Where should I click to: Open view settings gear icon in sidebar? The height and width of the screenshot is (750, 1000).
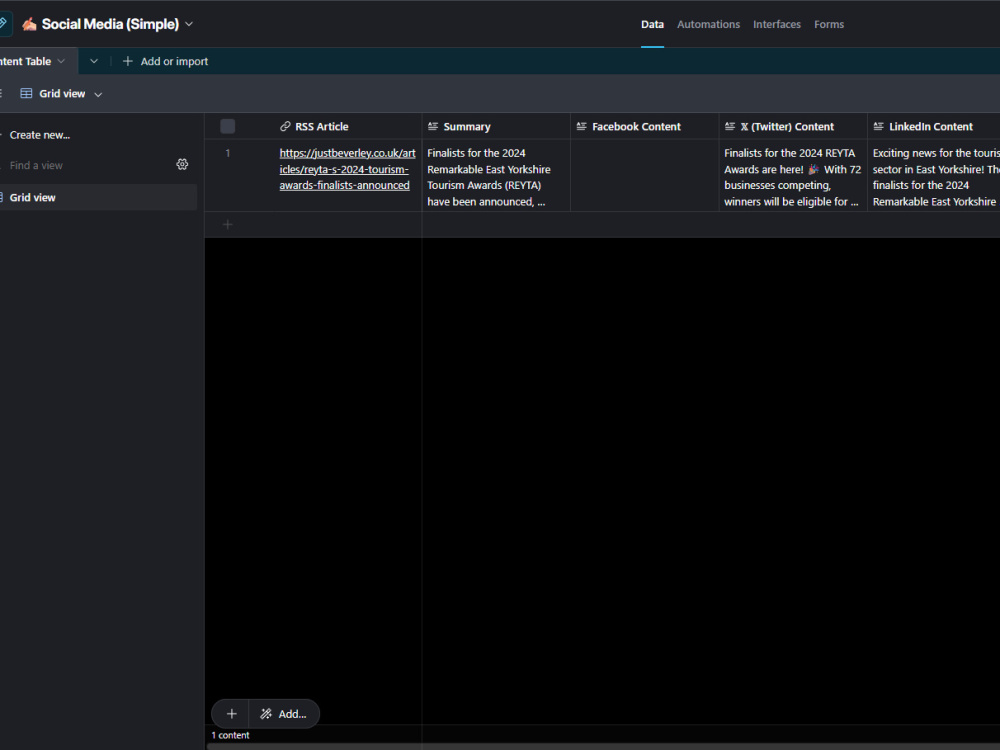182,165
